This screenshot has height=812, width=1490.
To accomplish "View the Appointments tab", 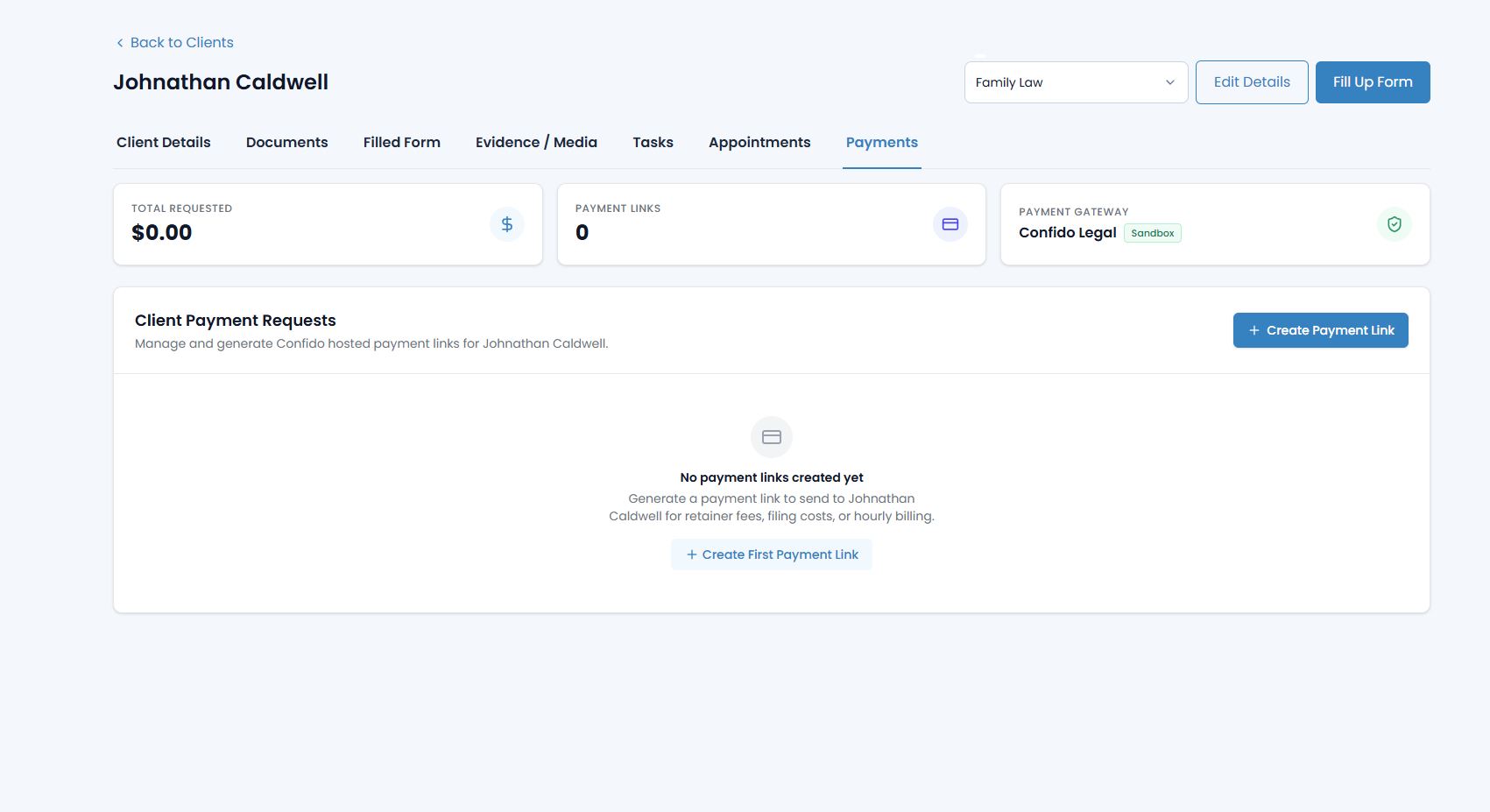I will pos(759,142).
